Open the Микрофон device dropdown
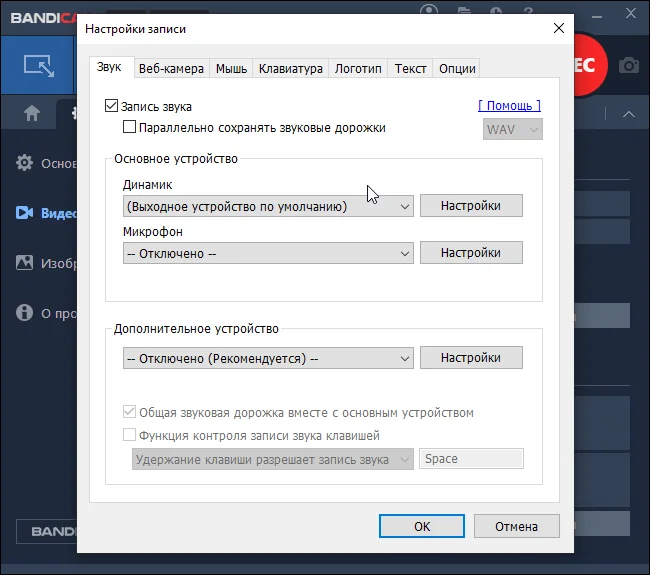 pyautogui.click(x=268, y=253)
